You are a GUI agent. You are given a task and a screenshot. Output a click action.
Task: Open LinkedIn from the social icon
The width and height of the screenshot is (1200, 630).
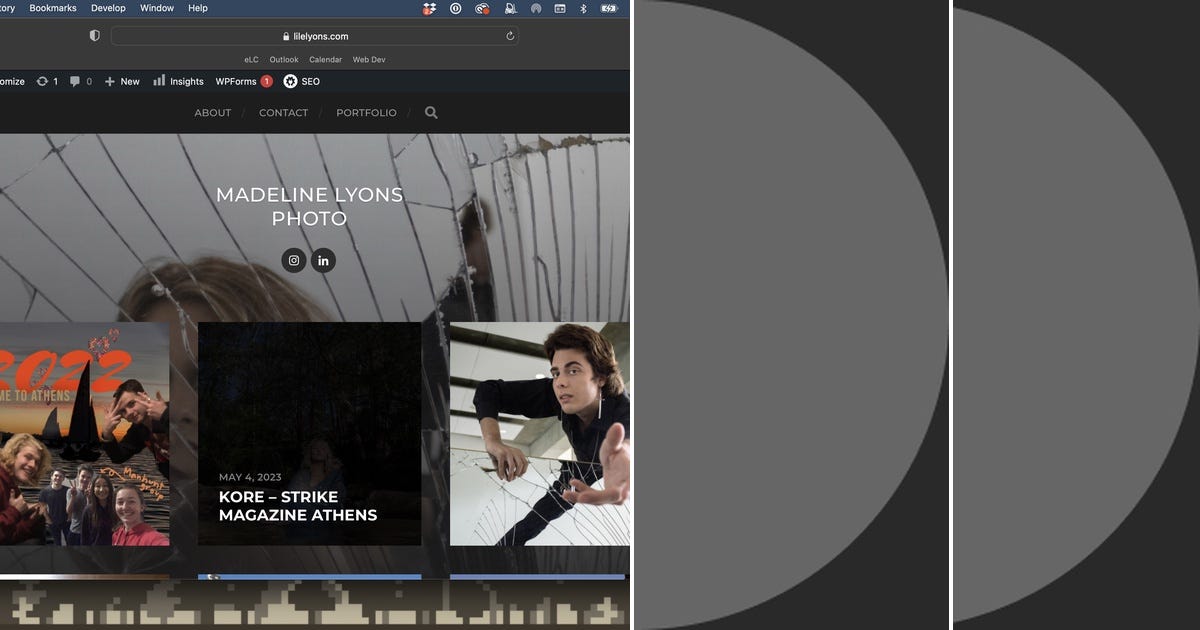coord(323,260)
